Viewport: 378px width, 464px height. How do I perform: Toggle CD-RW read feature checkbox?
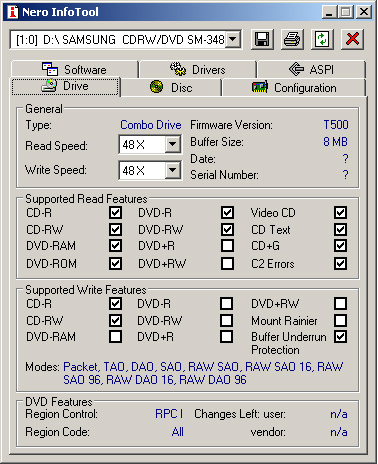click(x=115, y=229)
